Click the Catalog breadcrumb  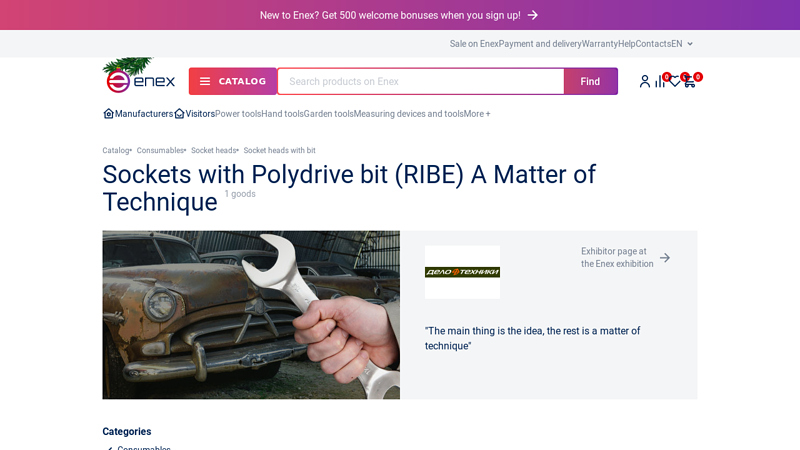(x=116, y=151)
